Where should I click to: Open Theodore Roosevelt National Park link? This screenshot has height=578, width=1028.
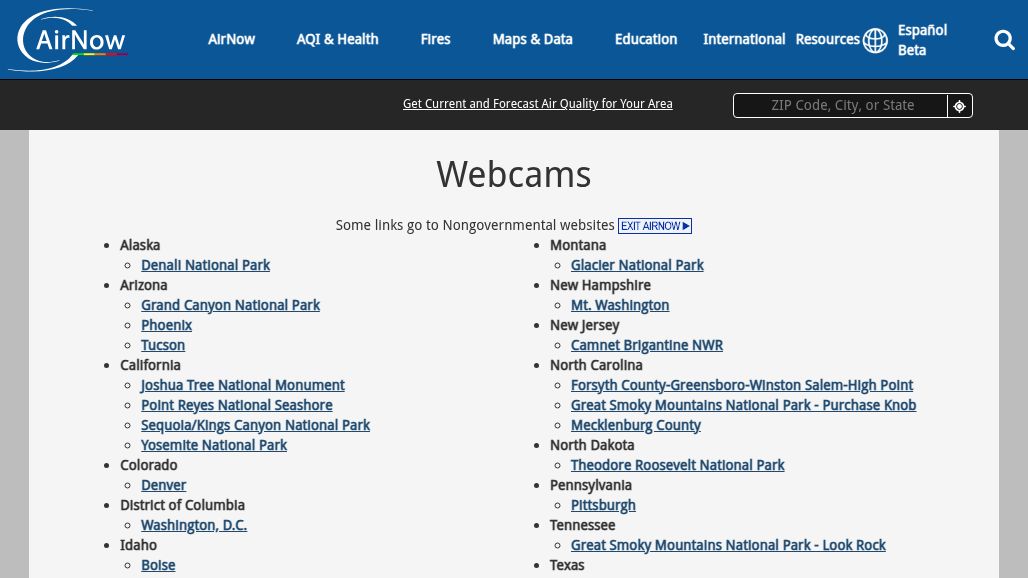point(677,465)
